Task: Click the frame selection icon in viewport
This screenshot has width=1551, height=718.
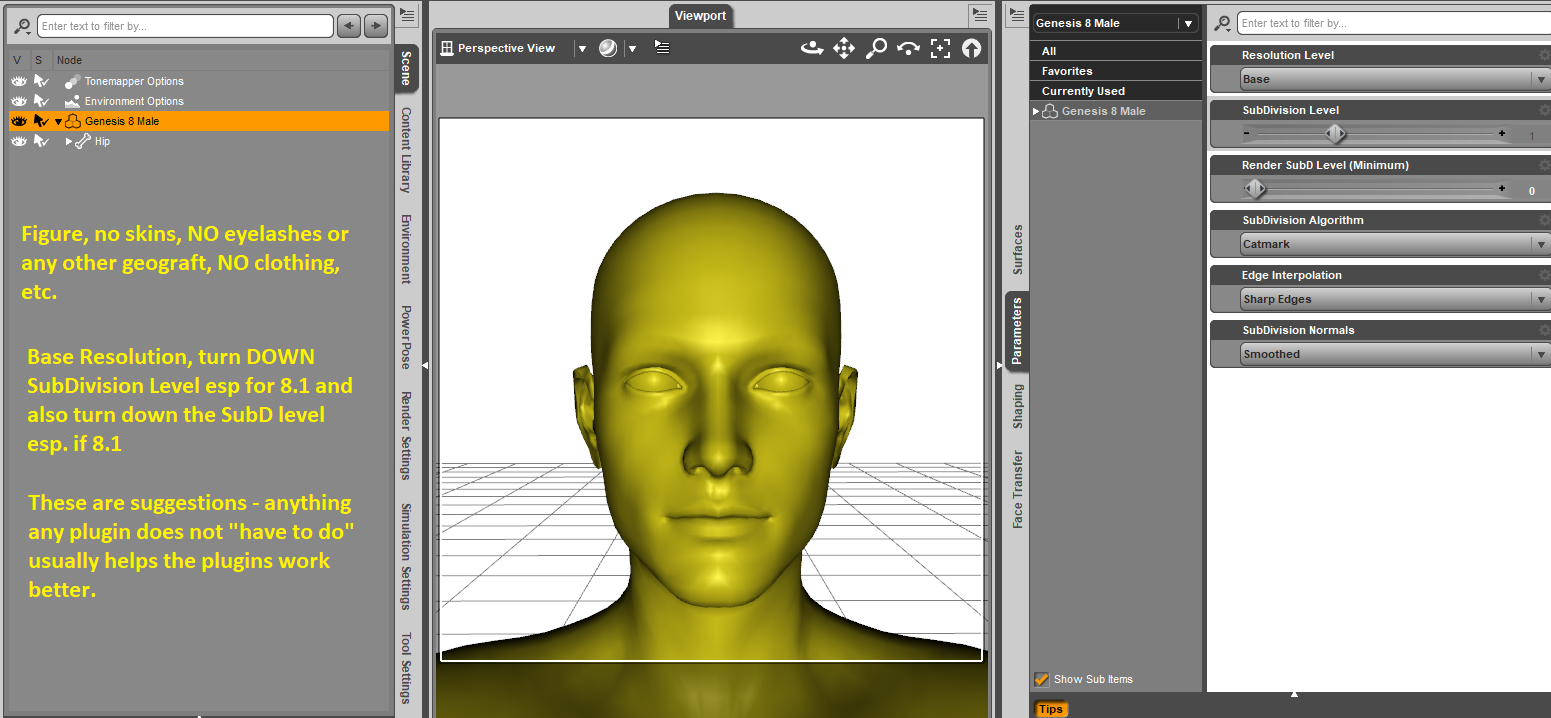Action: (940, 48)
